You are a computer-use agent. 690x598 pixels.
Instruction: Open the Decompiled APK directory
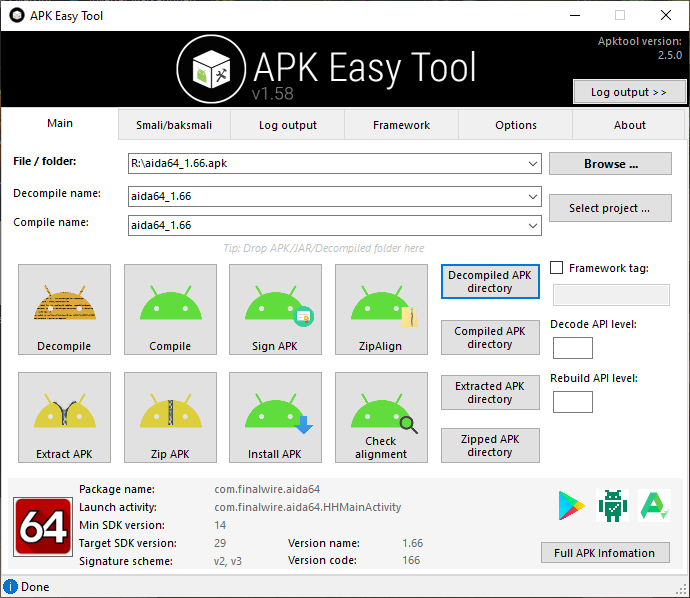click(x=490, y=282)
